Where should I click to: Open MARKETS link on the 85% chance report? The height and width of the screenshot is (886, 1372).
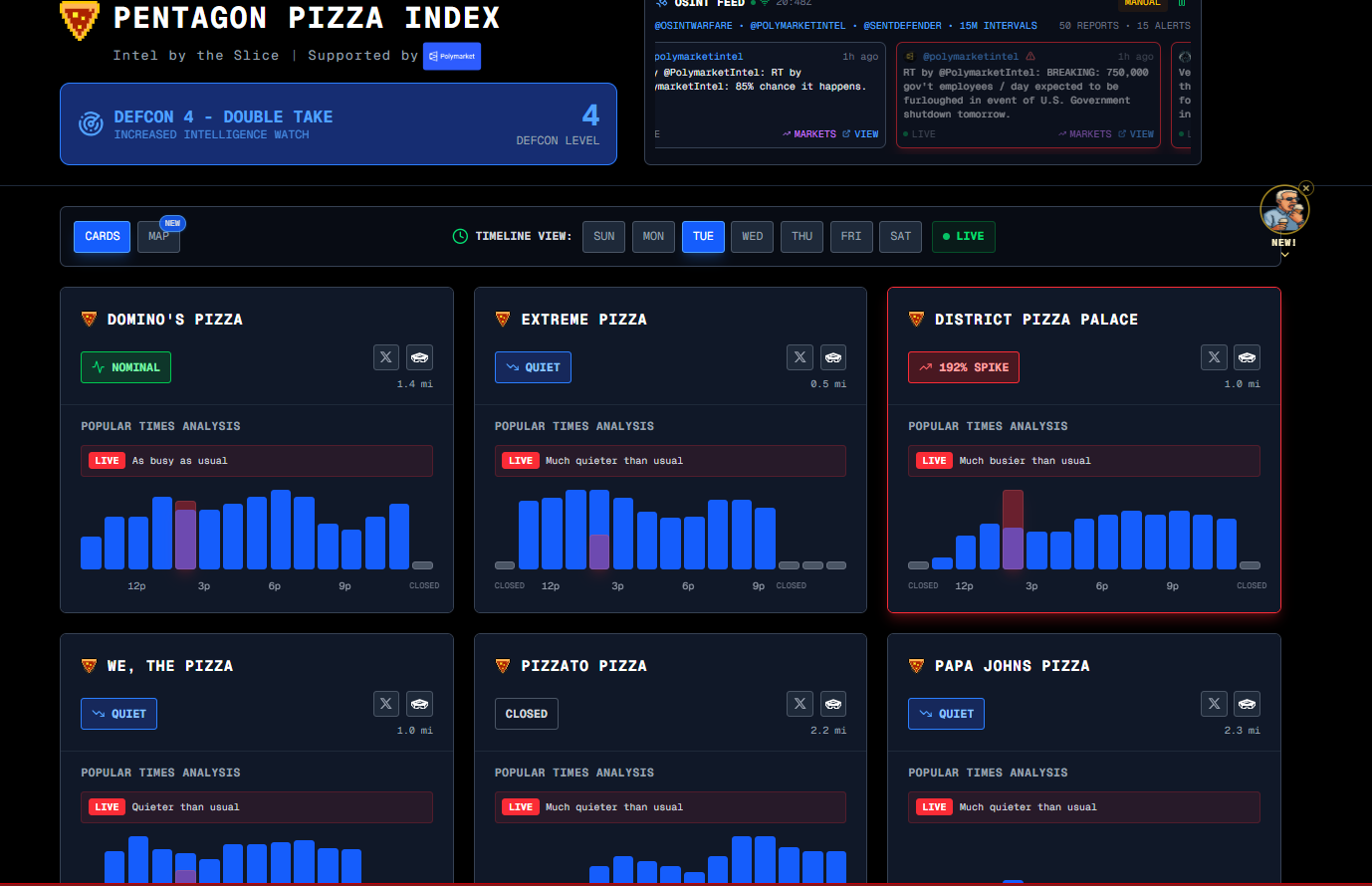pos(809,134)
